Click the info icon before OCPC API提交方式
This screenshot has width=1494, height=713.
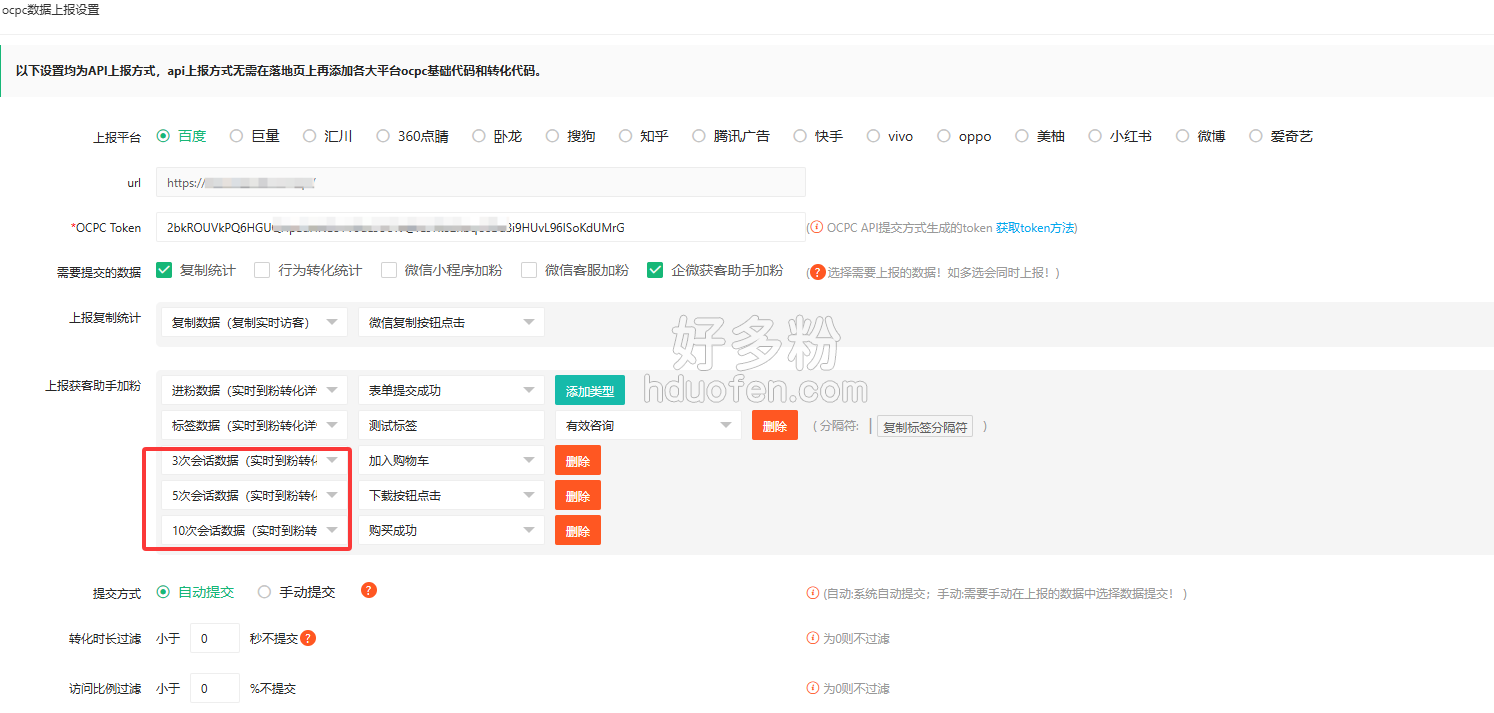click(816, 228)
